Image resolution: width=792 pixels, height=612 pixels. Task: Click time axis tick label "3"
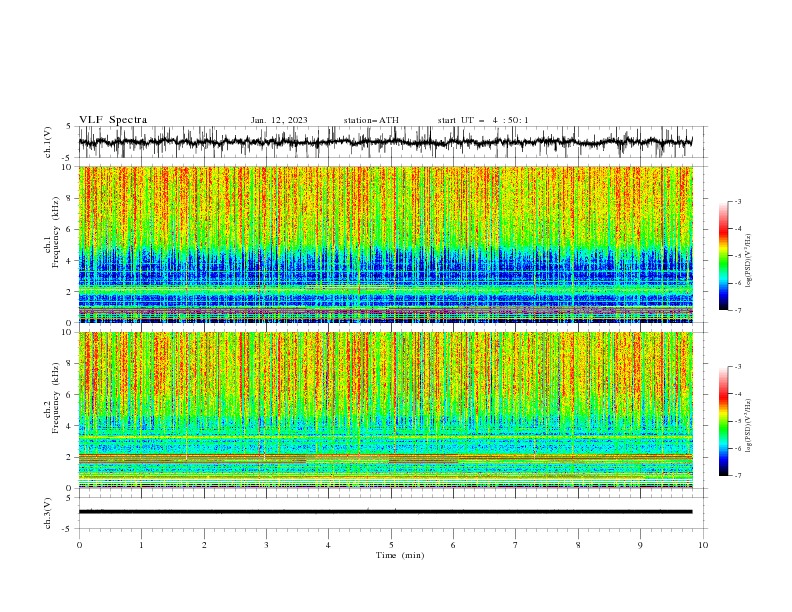coord(266,545)
